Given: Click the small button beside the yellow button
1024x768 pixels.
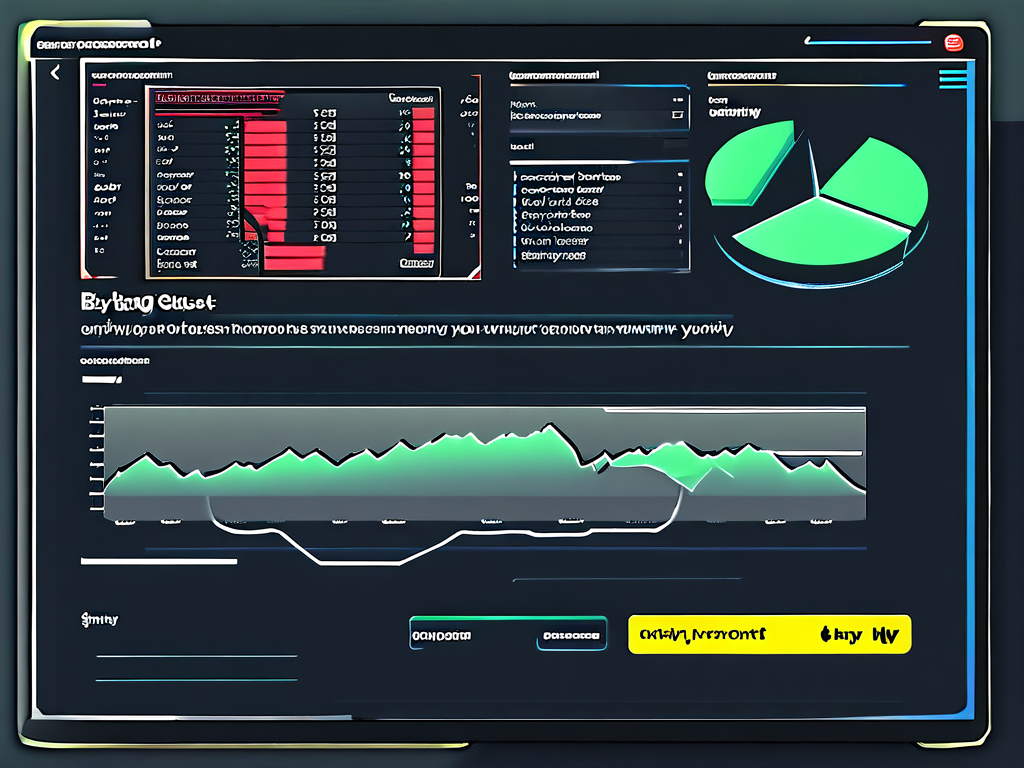Looking at the screenshot, I should click(x=572, y=635).
